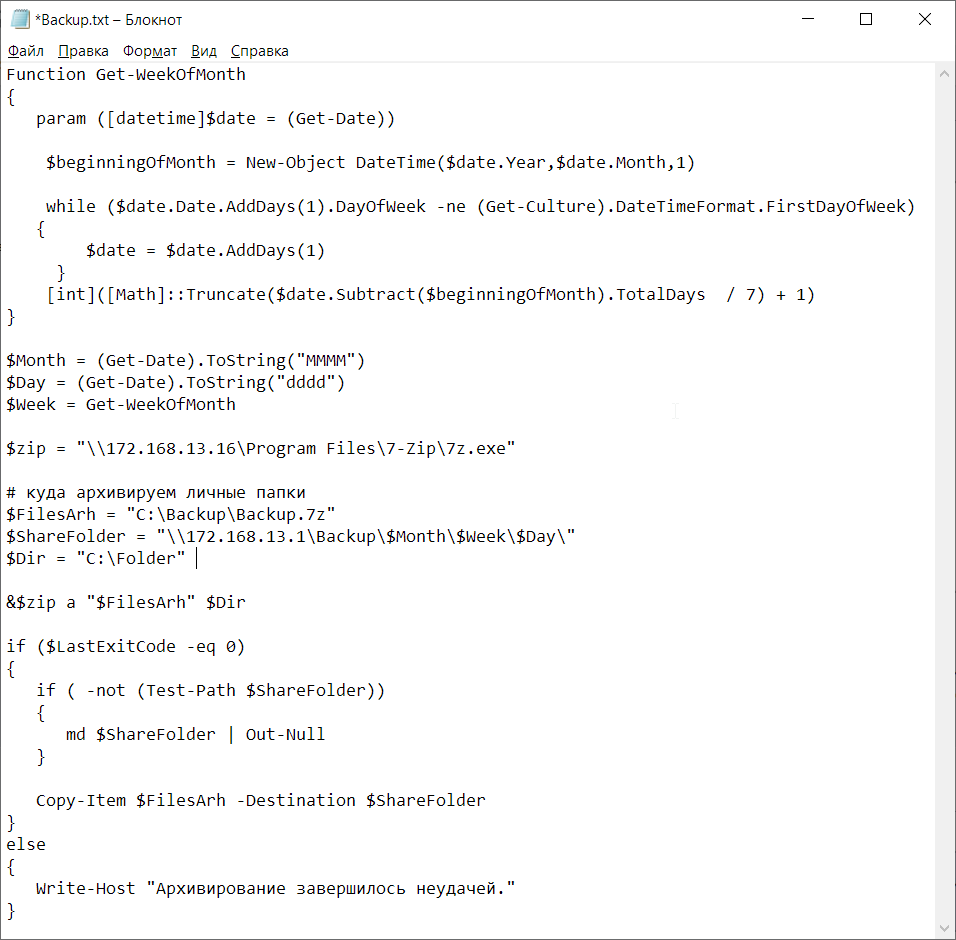956x940 pixels.
Task: Click the '$date = $date.AddDays(1)' line
Action: [x=205, y=251]
